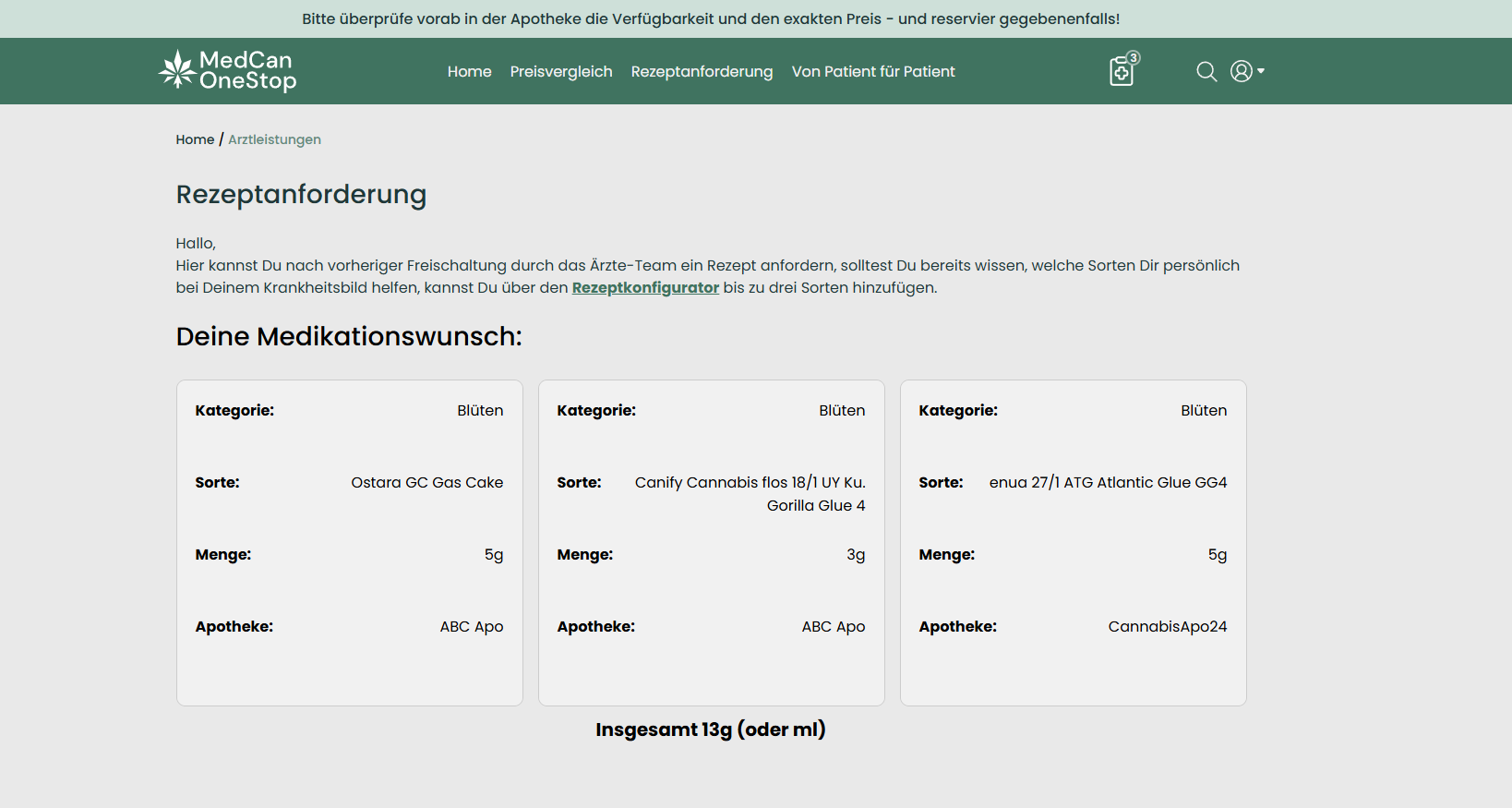Click the Arztleistungen breadcrumb
1512x808 pixels.
274,139
